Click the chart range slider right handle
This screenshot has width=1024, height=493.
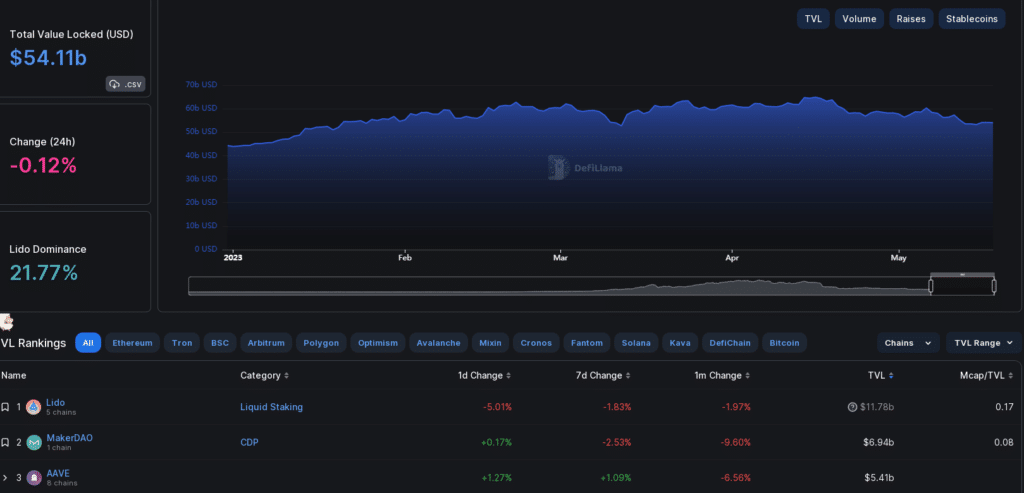(x=994, y=286)
